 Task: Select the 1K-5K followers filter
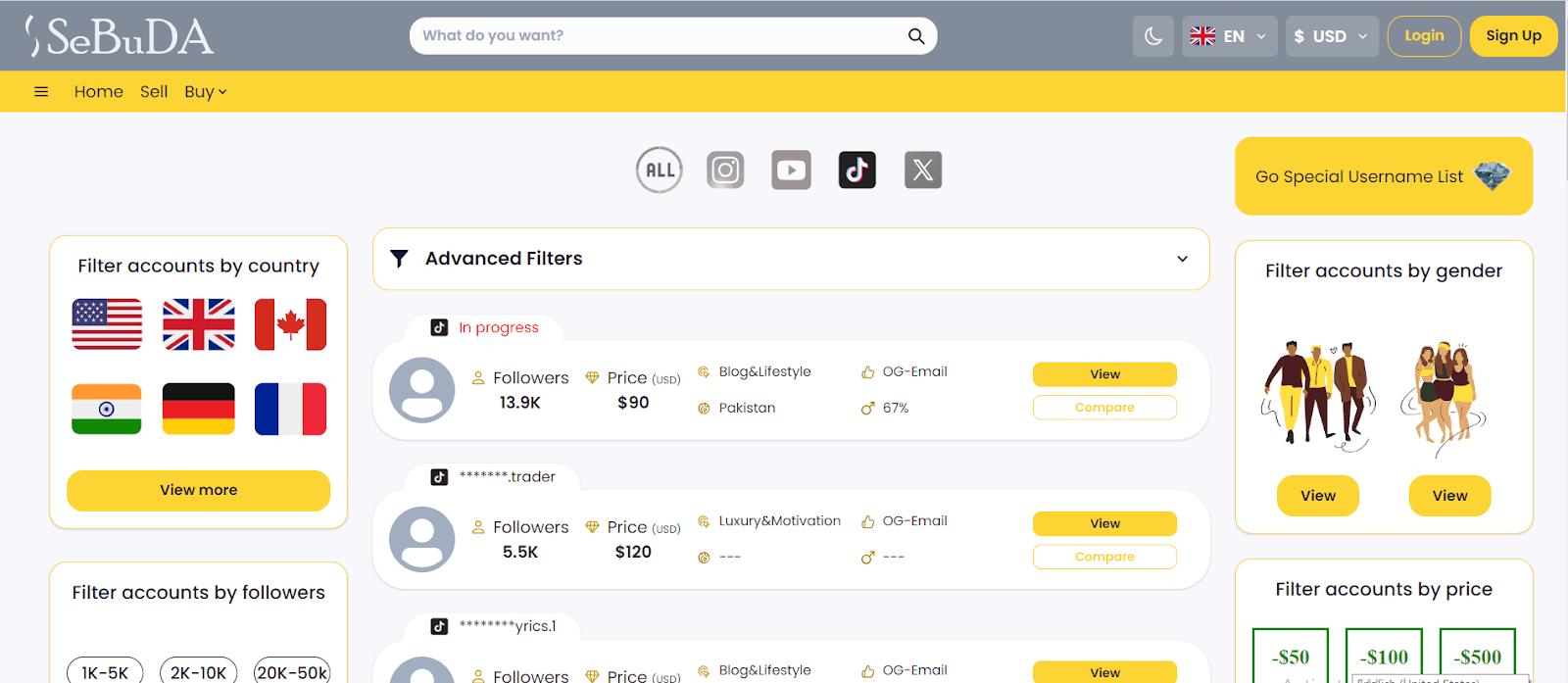(105, 672)
